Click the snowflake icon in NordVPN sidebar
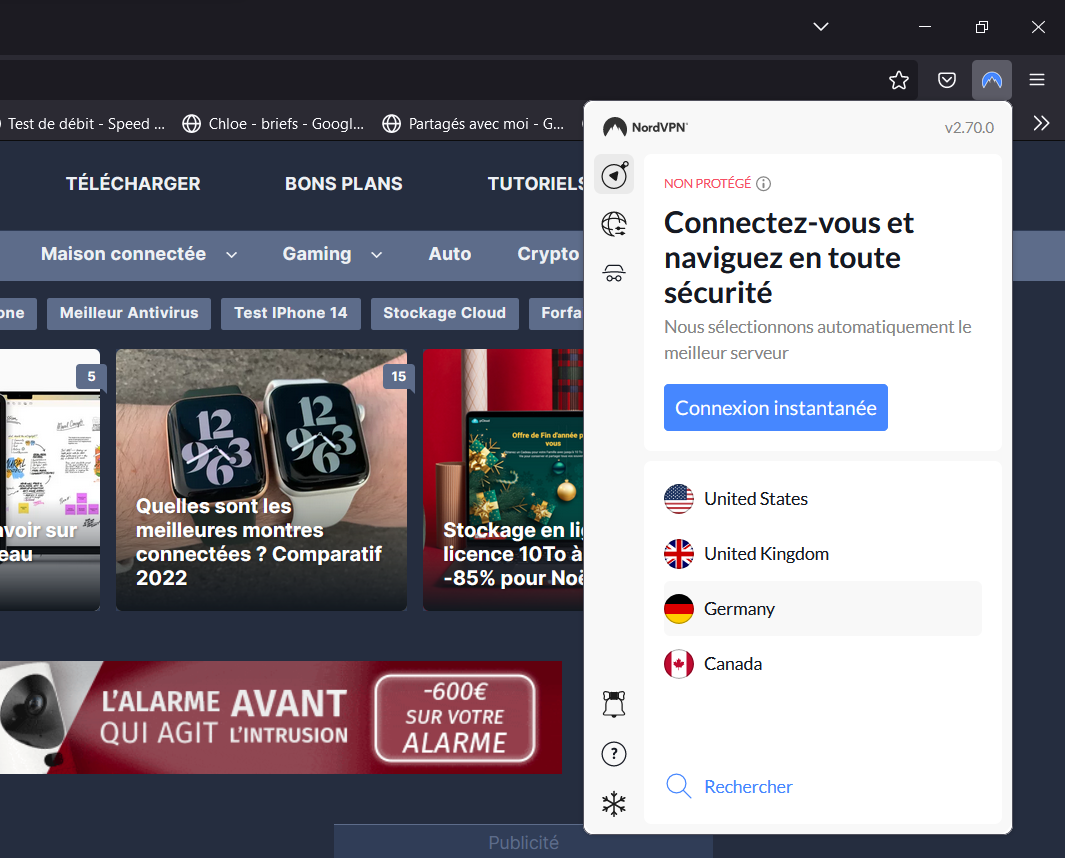The height and width of the screenshot is (858, 1065). point(614,804)
